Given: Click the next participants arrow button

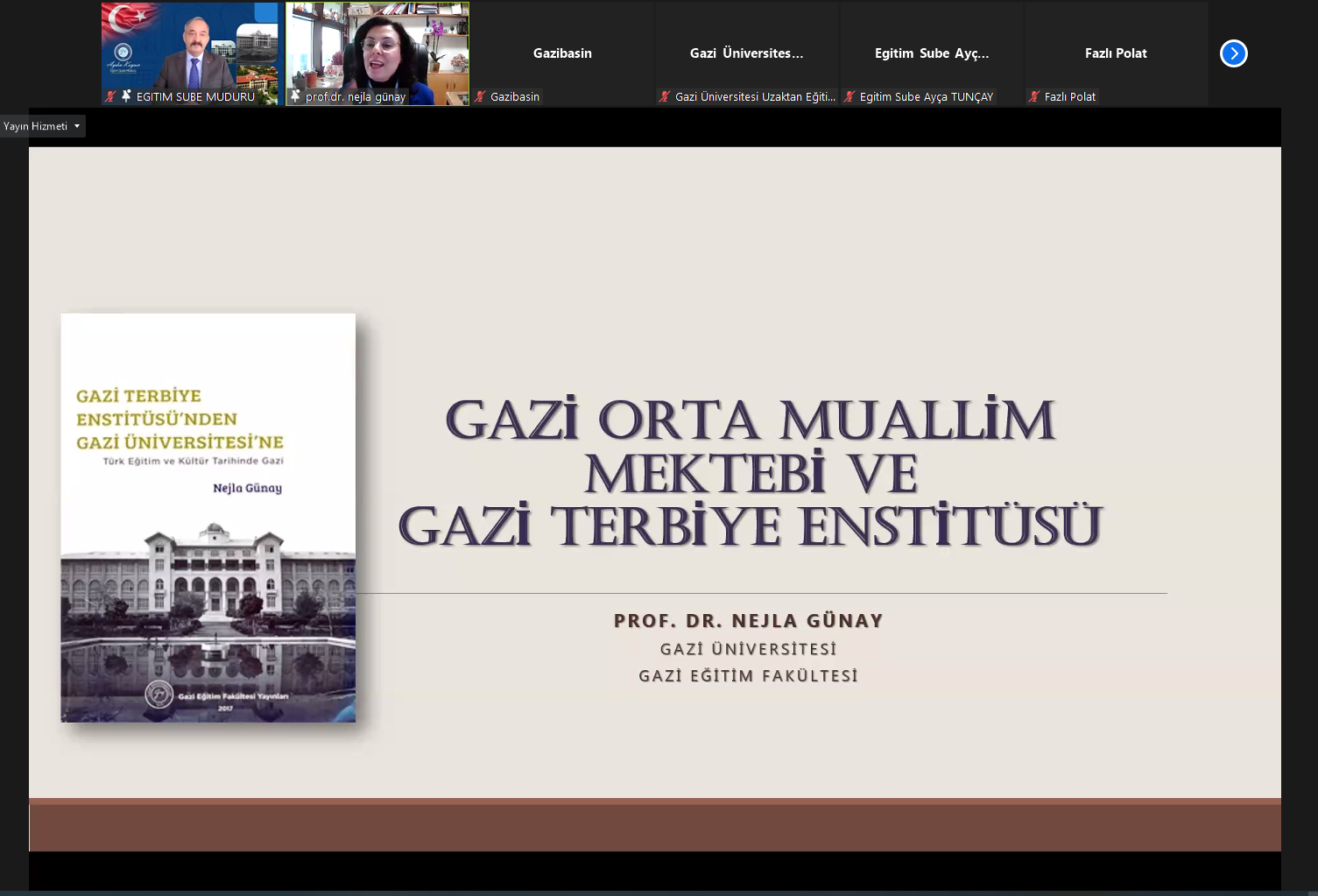Looking at the screenshot, I should point(1233,53).
